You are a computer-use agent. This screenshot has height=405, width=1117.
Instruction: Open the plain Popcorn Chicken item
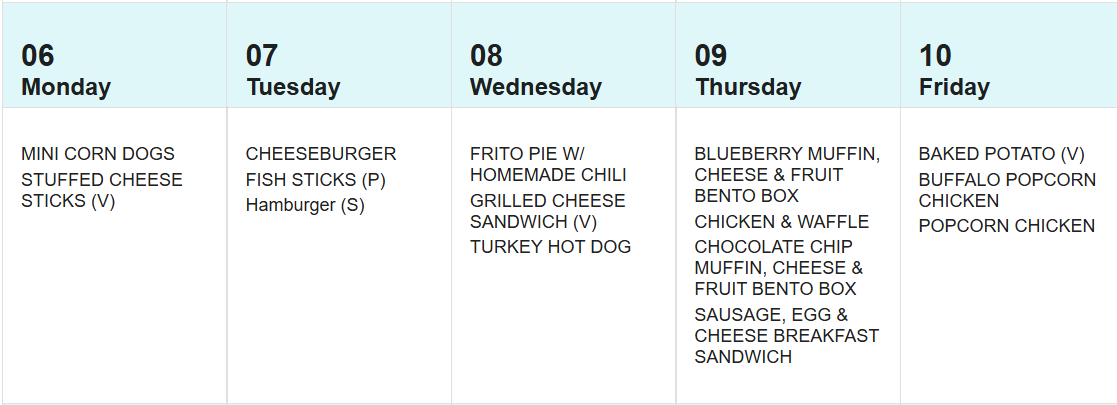[1006, 226]
